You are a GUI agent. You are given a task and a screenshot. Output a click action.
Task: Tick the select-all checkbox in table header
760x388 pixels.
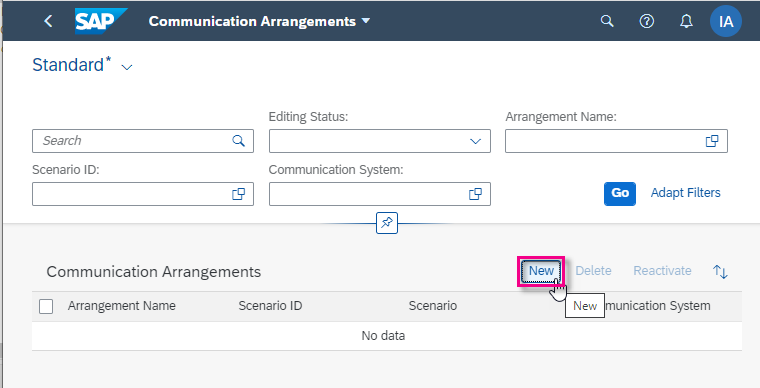point(46,306)
